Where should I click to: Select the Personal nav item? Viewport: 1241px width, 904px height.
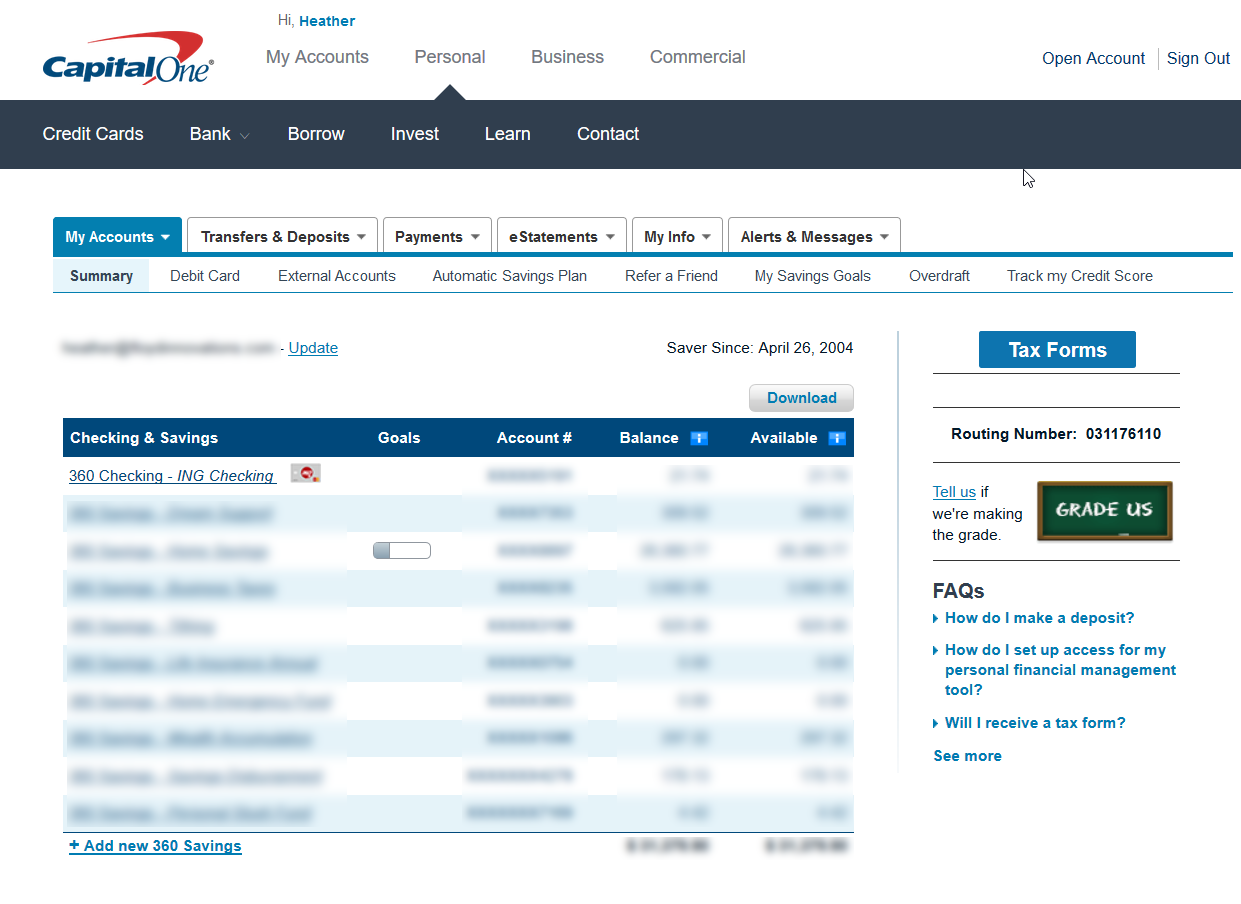[x=450, y=57]
